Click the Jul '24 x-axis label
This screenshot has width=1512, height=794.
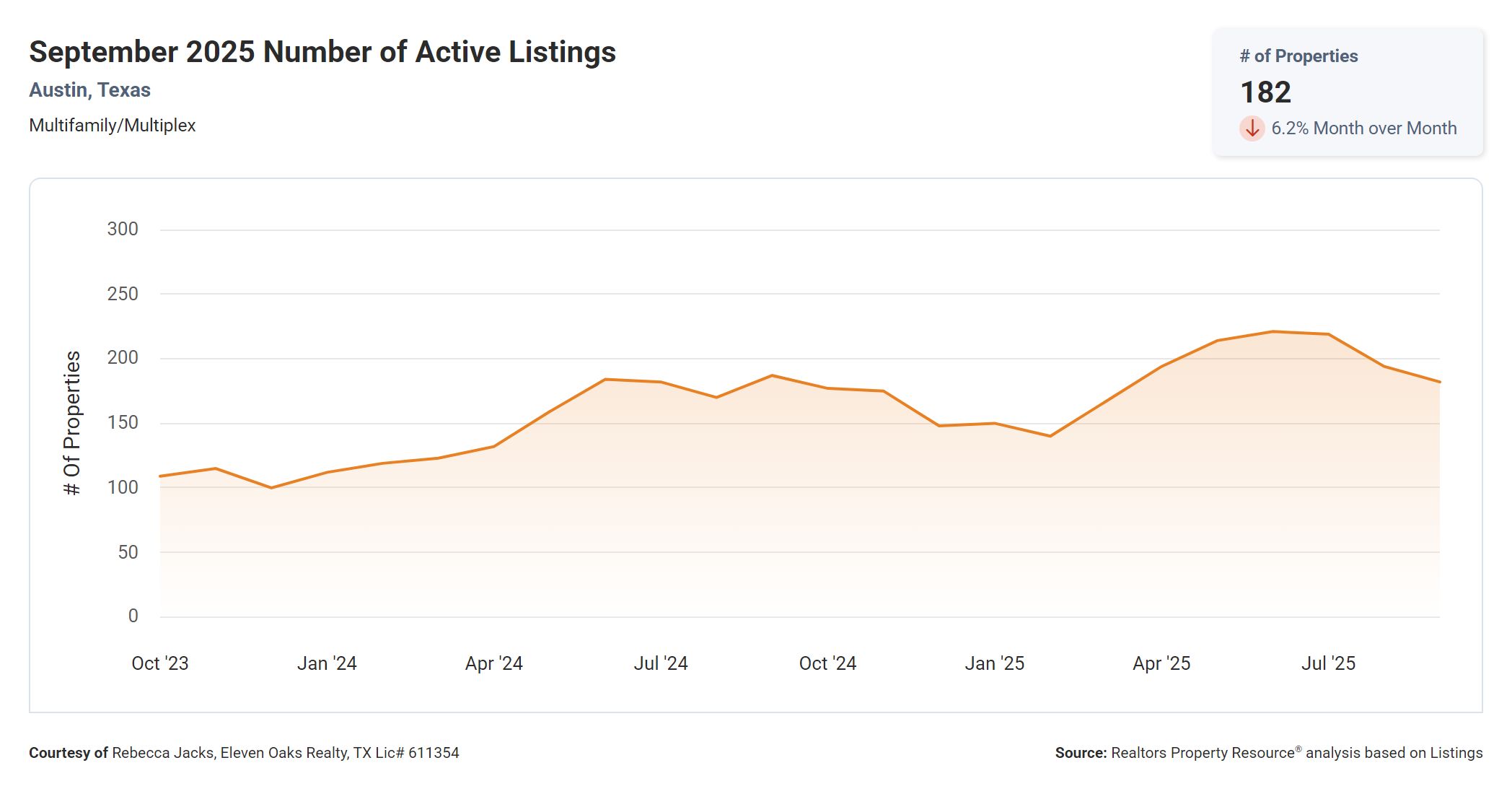click(661, 663)
